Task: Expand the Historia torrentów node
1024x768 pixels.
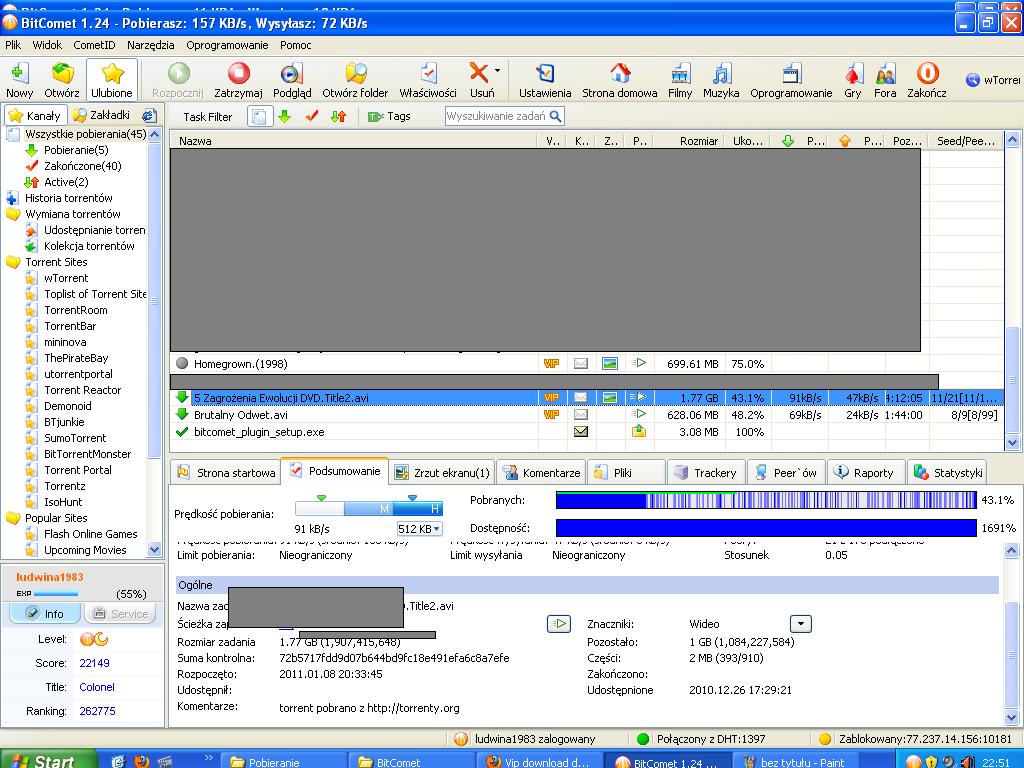Action: tap(12, 198)
